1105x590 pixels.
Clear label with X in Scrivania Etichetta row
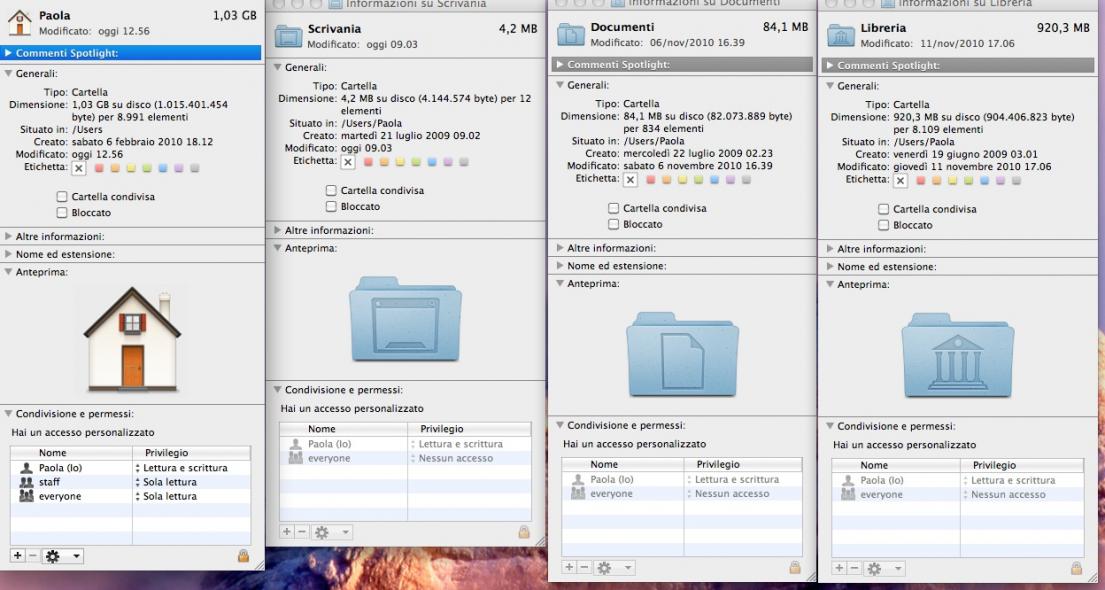point(348,162)
